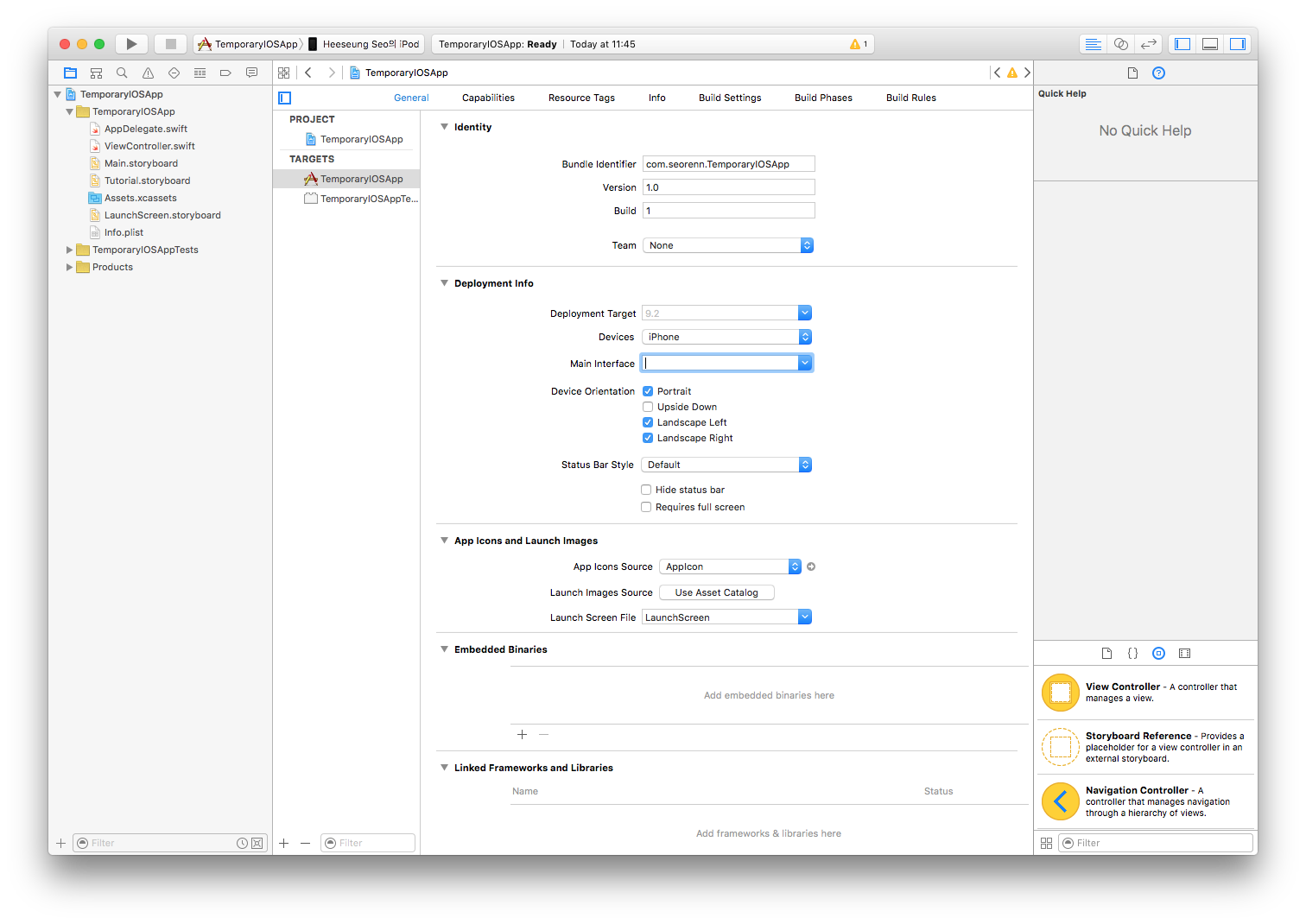This screenshot has height=924, width=1306.
Task: Open the Report navigator speech bubble icon
Action: point(251,73)
